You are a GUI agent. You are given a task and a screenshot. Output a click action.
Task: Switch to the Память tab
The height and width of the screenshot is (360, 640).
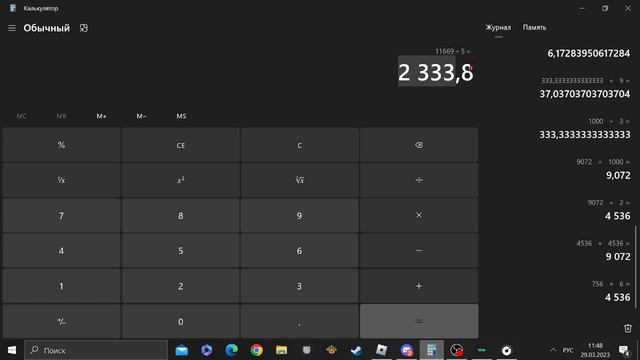(534, 28)
